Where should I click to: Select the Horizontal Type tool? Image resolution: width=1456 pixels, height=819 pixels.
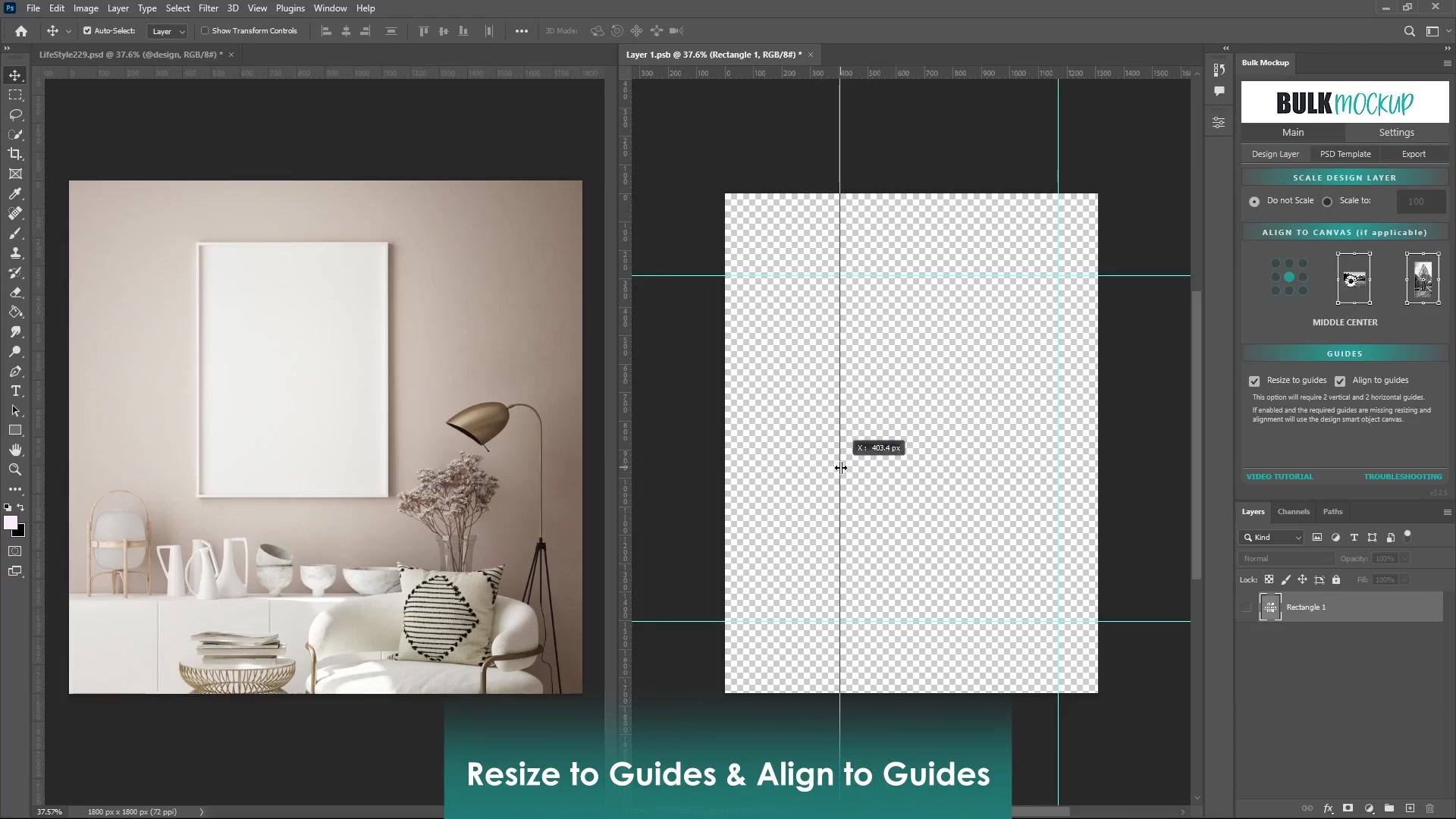pyautogui.click(x=15, y=391)
